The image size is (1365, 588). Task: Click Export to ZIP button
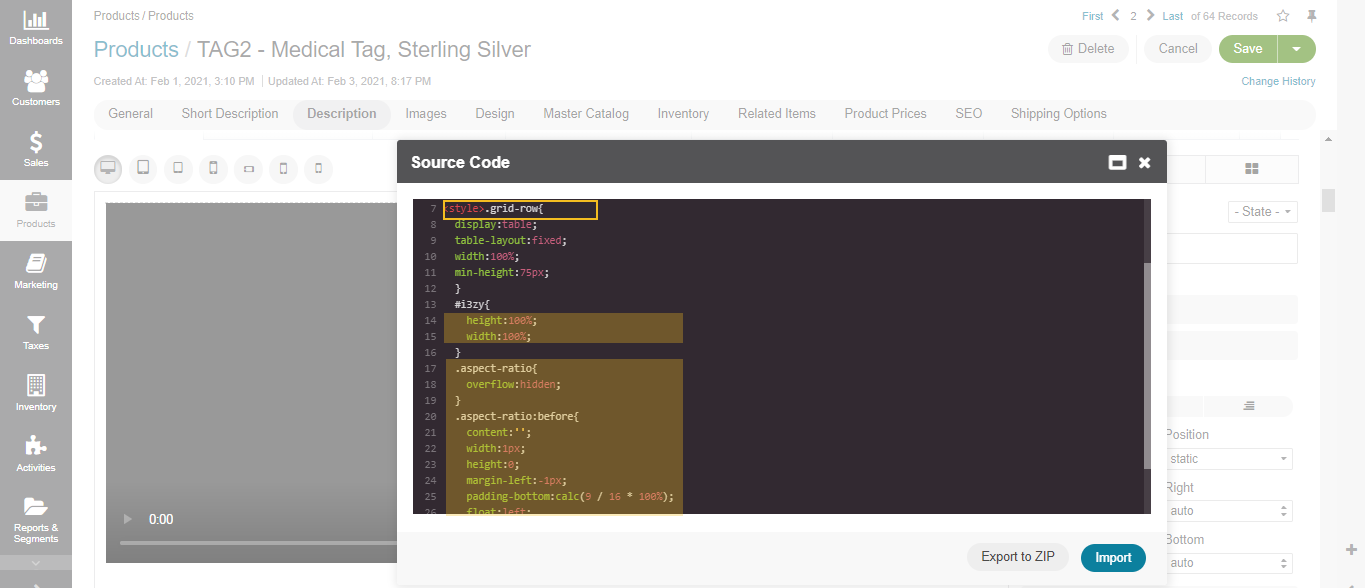(x=1018, y=557)
